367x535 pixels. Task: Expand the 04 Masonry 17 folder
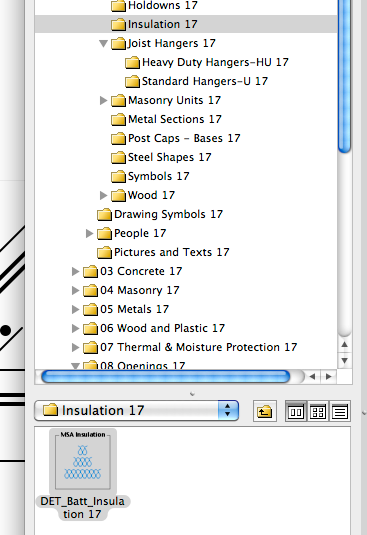point(75,290)
